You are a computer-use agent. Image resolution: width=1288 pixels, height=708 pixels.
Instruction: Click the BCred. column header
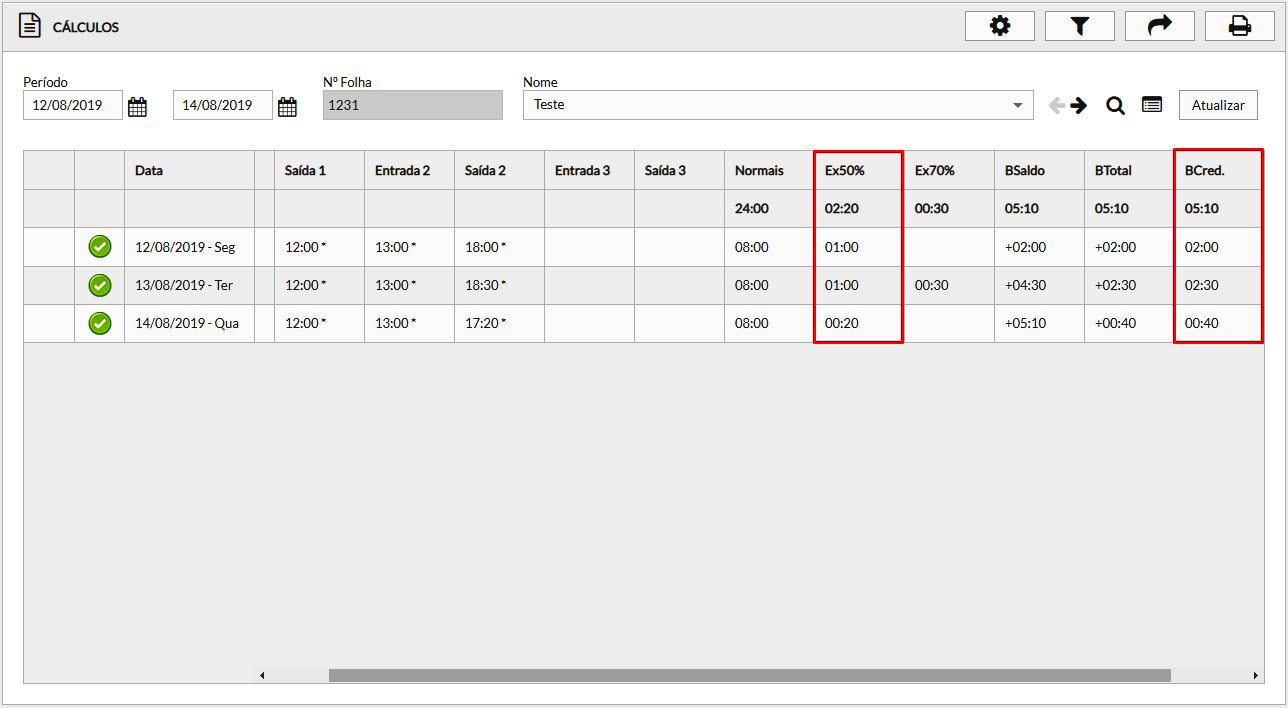pos(1205,171)
